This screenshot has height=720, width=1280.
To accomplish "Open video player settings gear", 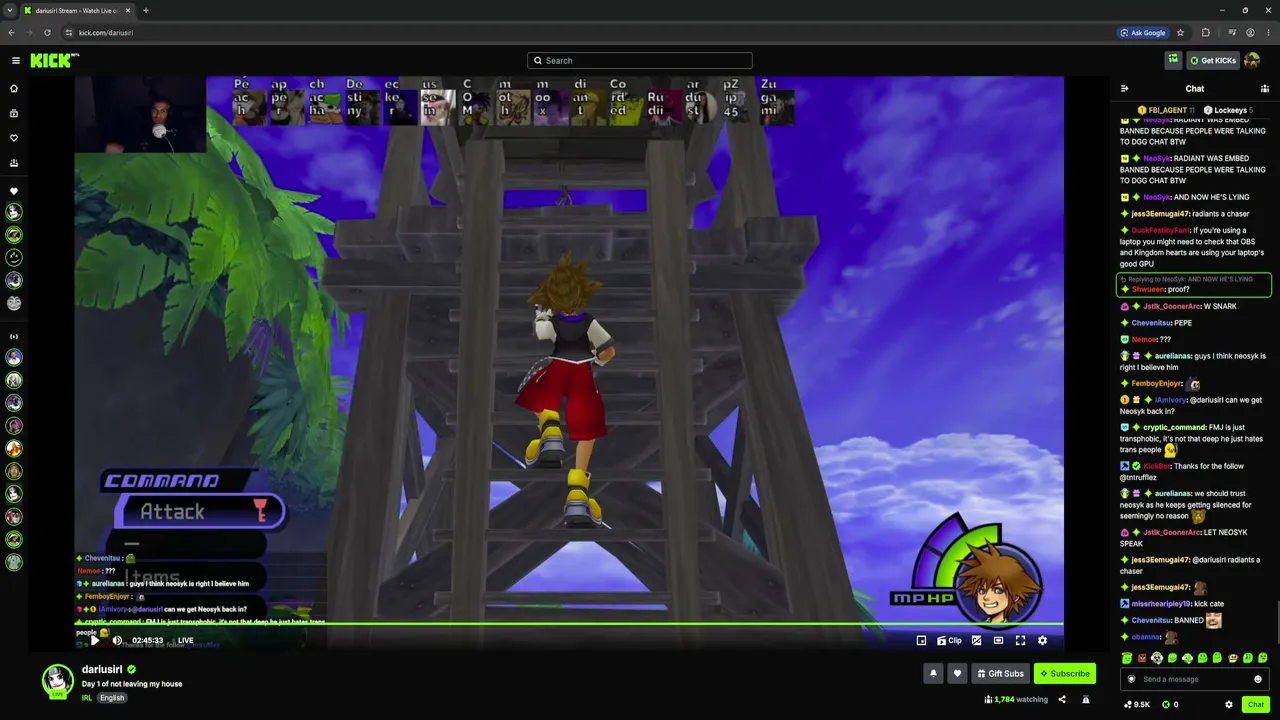I will [1042, 641].
